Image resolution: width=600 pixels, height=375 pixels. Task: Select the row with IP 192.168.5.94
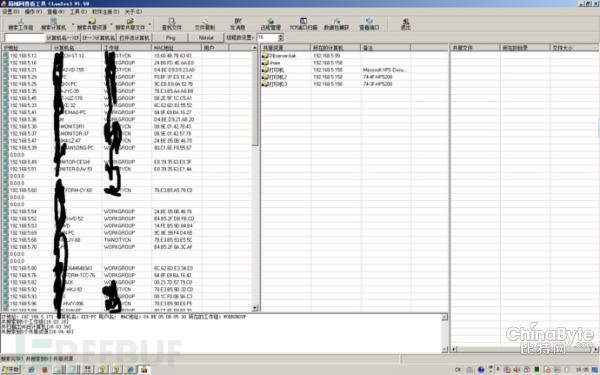pos(128,211)
